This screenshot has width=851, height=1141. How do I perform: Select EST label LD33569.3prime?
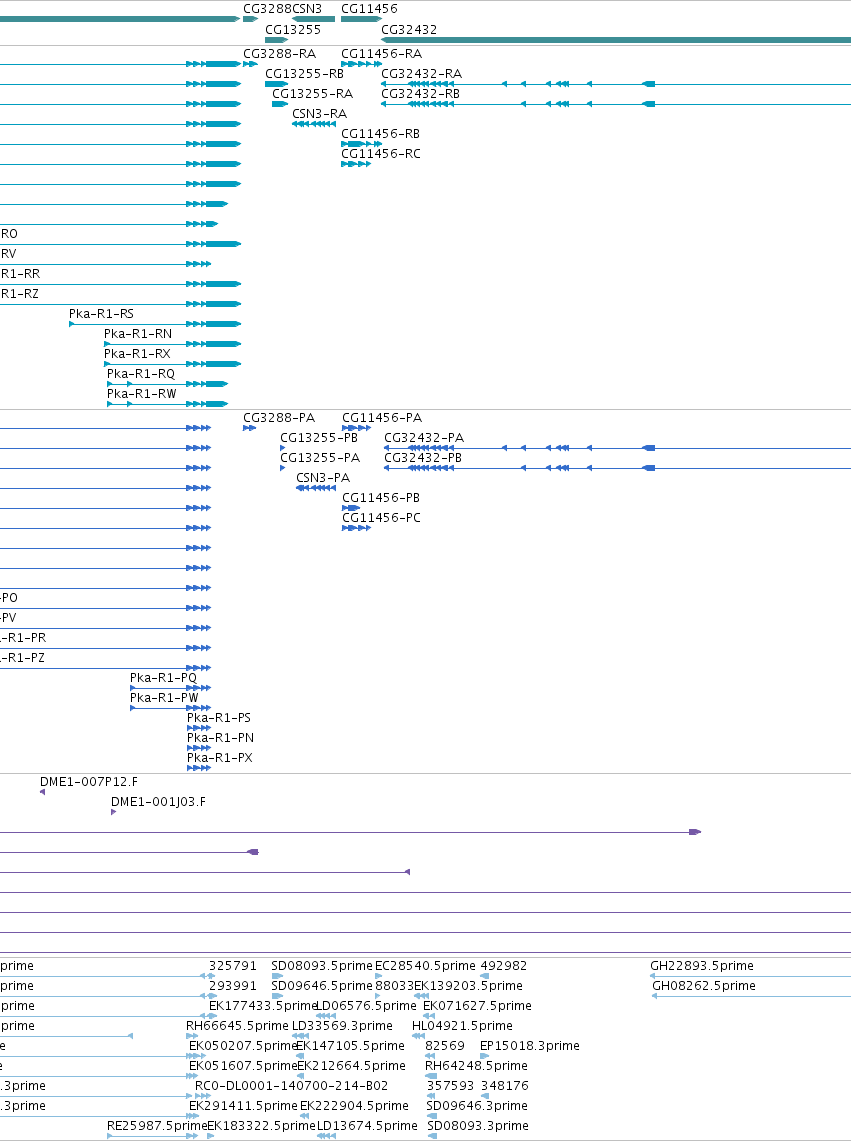click(x=342, y=1026)
